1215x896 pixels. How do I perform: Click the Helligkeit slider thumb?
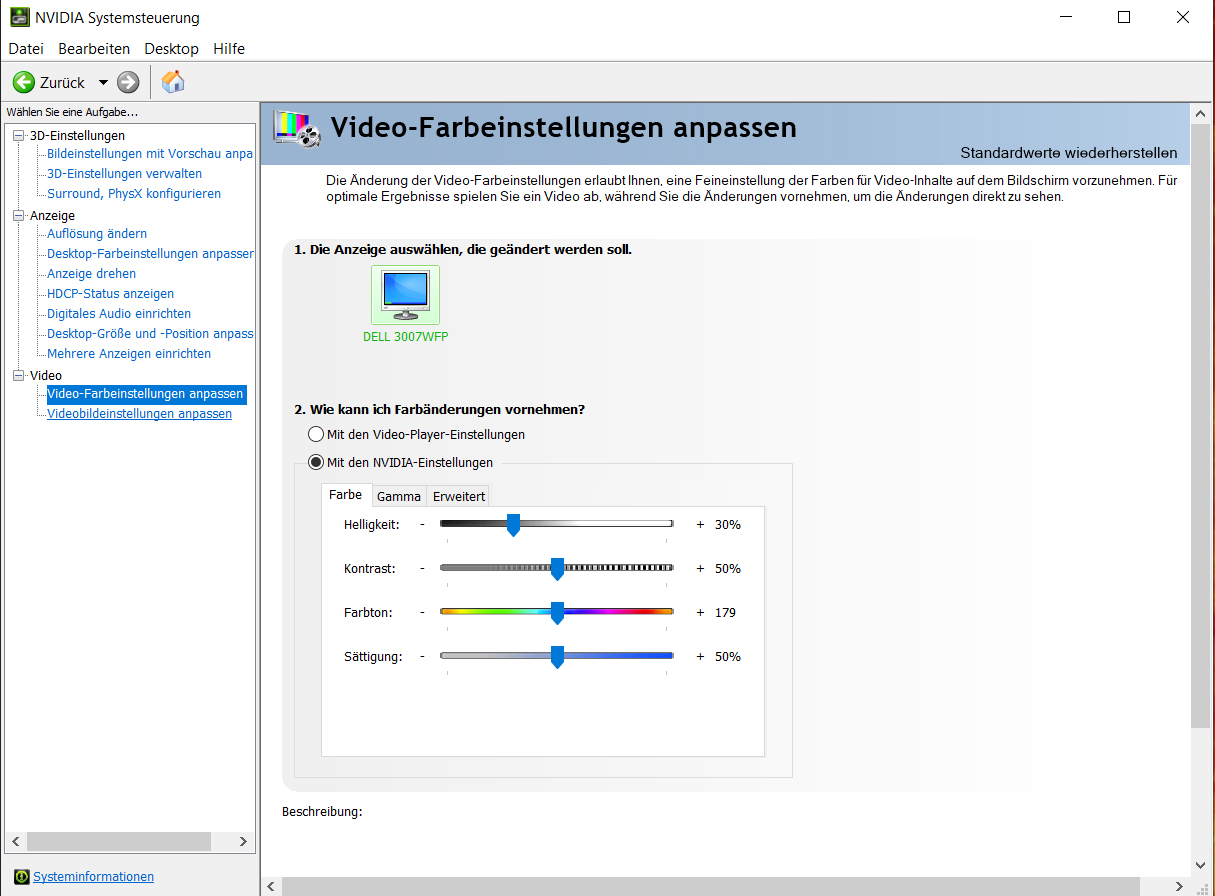tap(513, 525)
